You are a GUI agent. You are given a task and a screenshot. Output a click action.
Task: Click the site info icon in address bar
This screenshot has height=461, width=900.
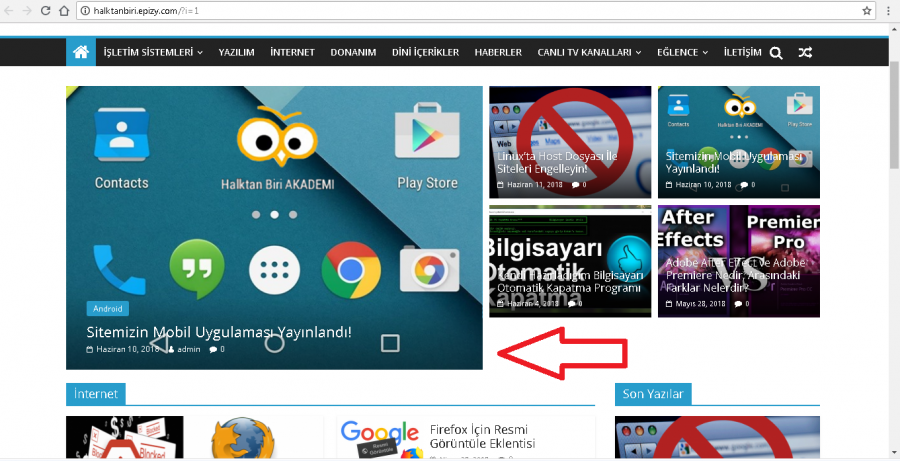click(x=85, y=10)
